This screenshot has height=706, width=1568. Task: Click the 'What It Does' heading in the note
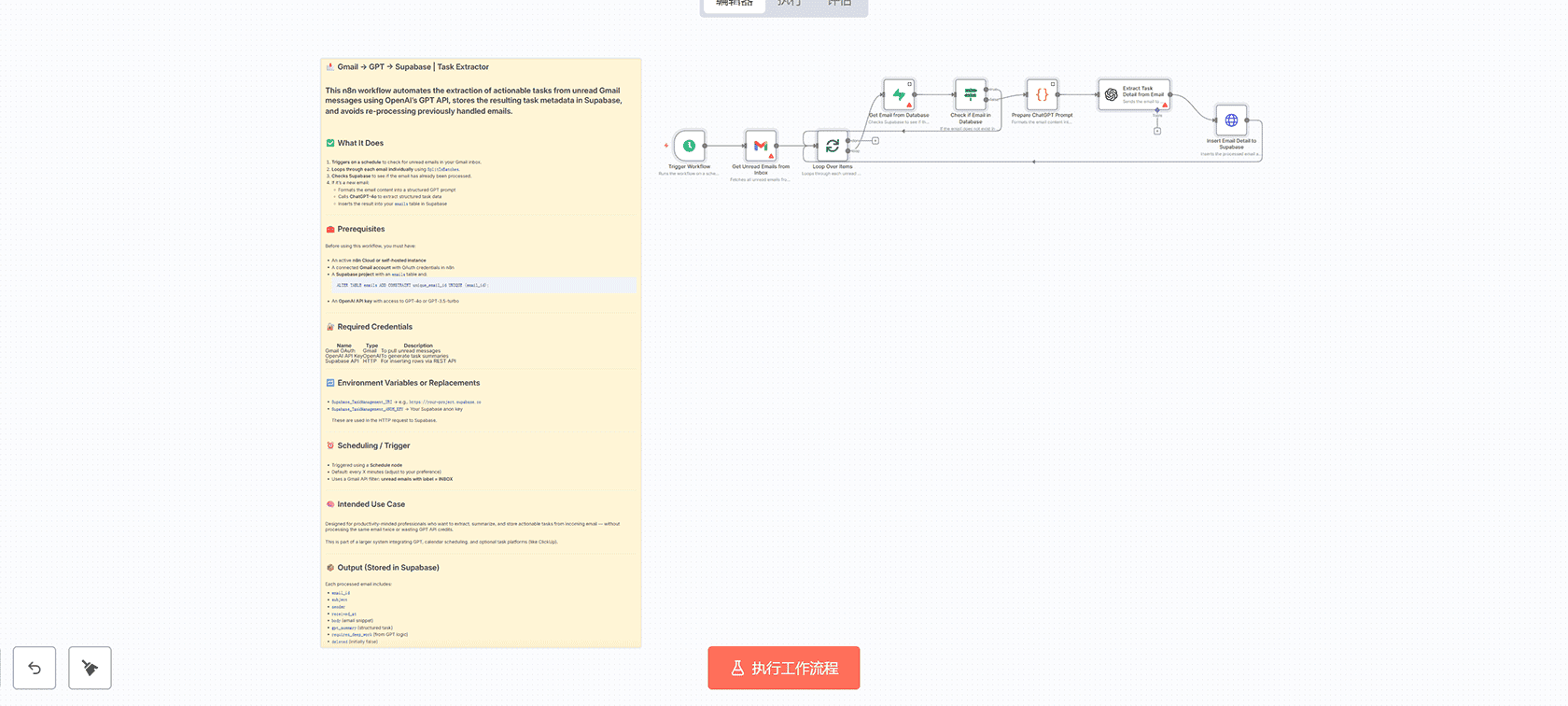(360, 143)
